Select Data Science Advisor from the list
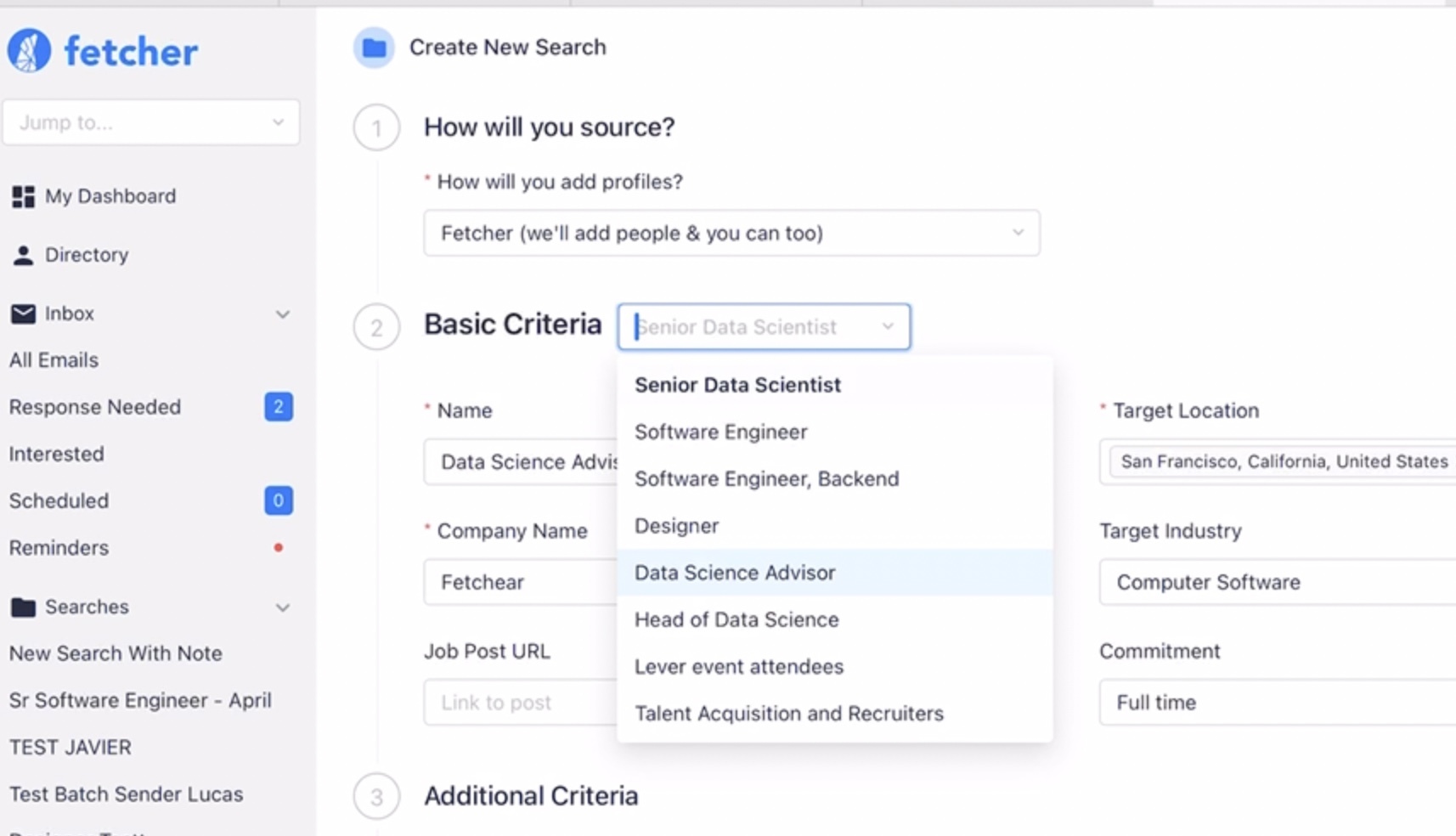 tap(735, 573)
